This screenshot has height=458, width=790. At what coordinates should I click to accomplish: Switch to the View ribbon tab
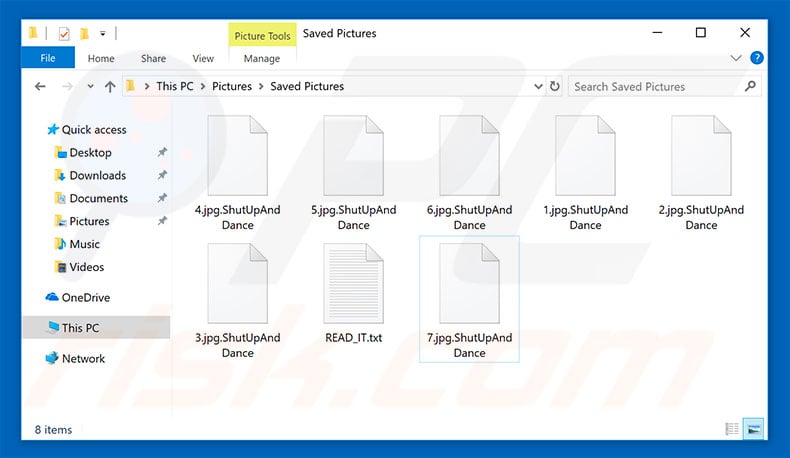point(203,59)
